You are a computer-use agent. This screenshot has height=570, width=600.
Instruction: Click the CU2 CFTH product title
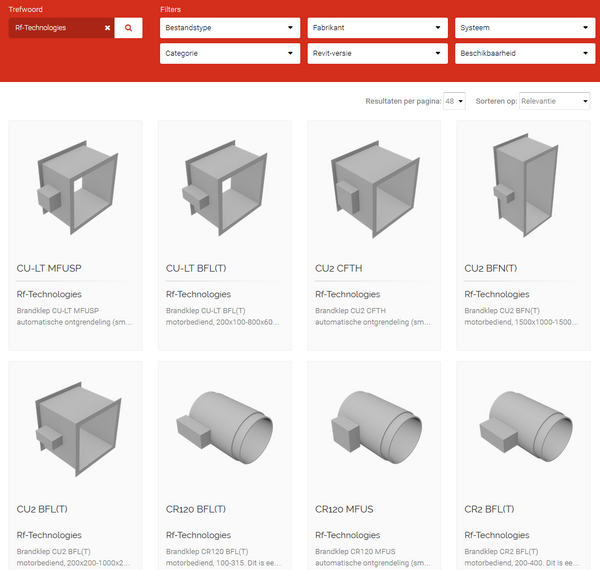(339, 268)
